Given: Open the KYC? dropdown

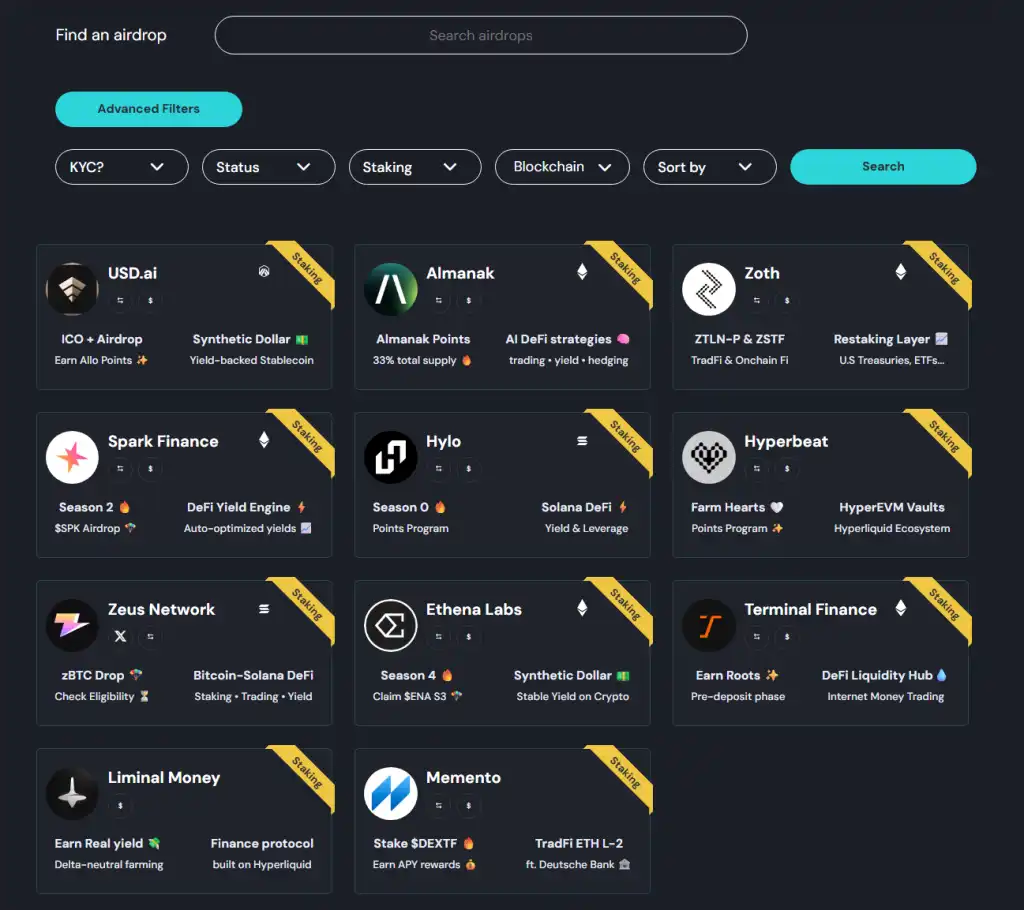Looking at the screenshot, I should click(x=121, y=167).
